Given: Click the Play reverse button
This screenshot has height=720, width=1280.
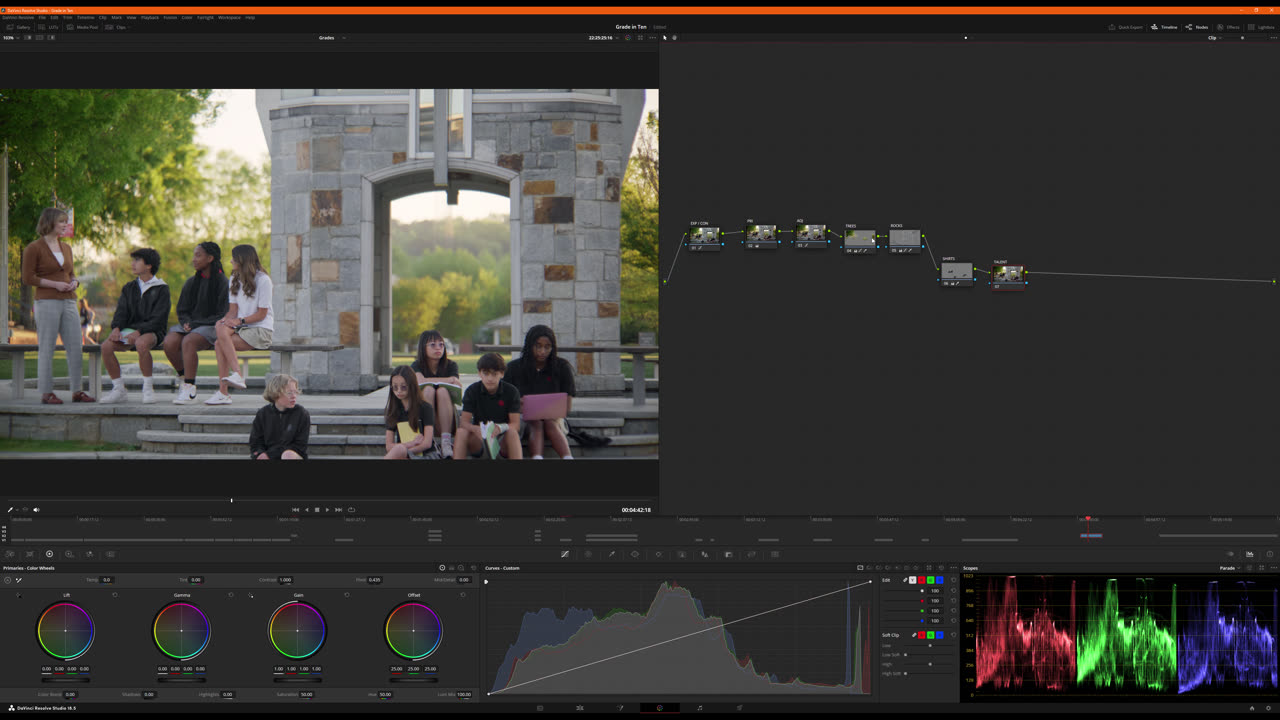Looking at the screenshot, I should [x=306, y=510].
